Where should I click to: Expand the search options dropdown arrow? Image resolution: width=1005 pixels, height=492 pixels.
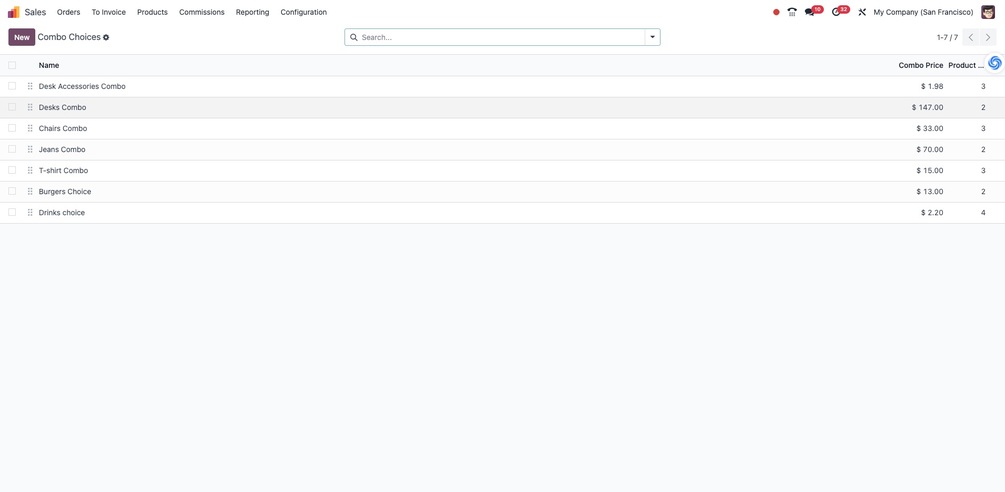(x=652, y=37)
